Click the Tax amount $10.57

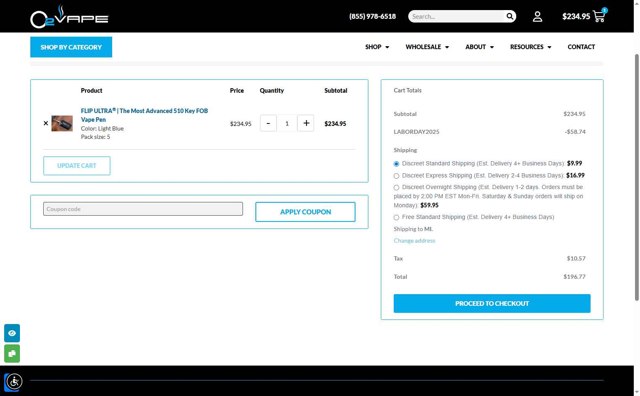click(576, 258)
